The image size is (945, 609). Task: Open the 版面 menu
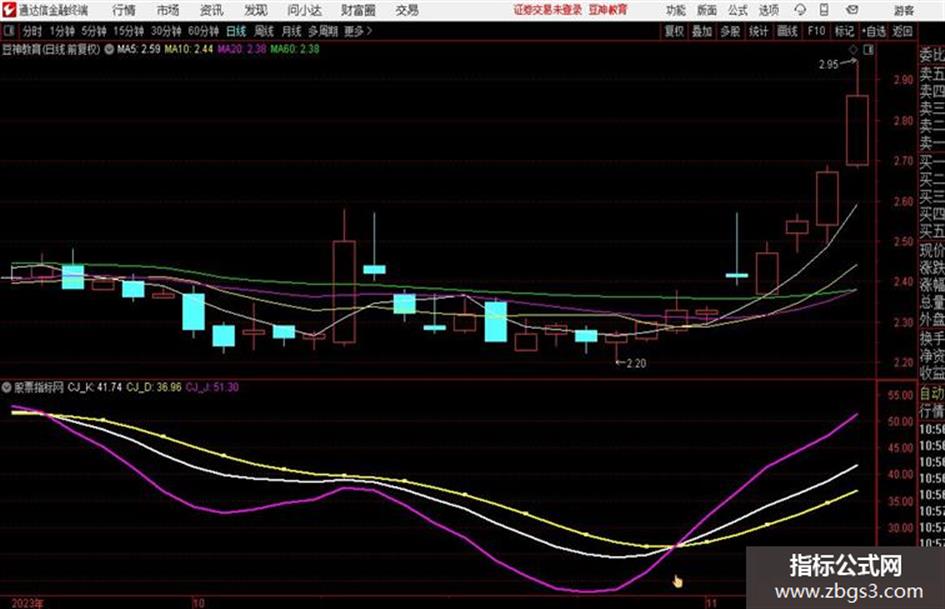[706, 10]
